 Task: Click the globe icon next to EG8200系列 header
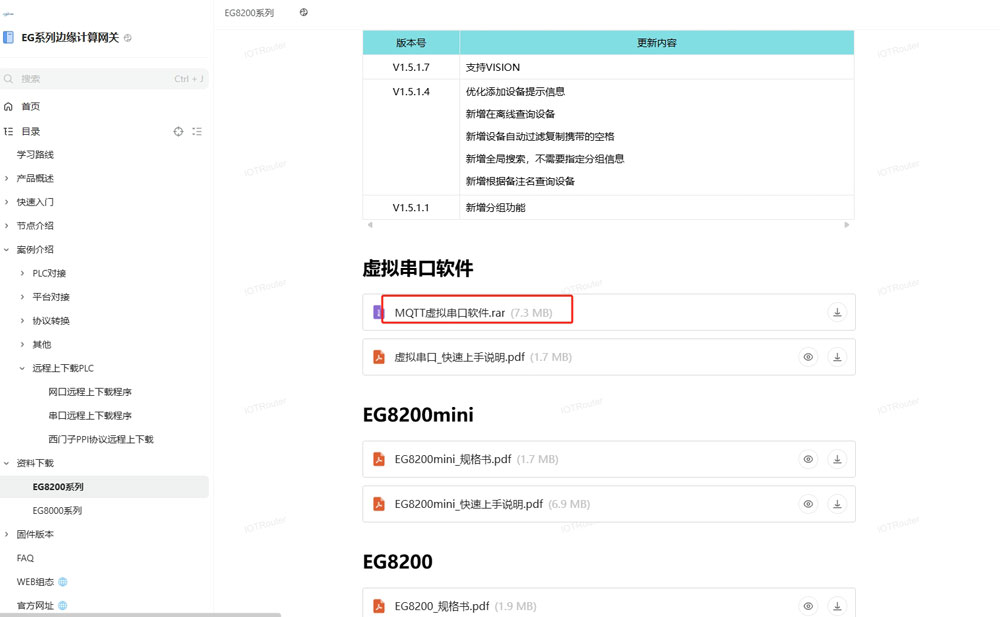303,13
